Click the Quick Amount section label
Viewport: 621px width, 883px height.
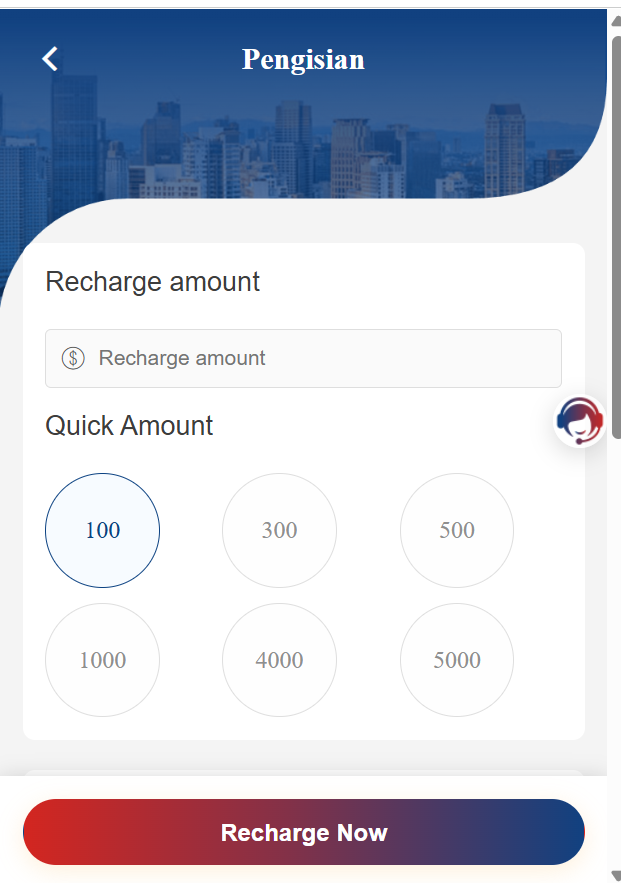(x=129, y=426)
